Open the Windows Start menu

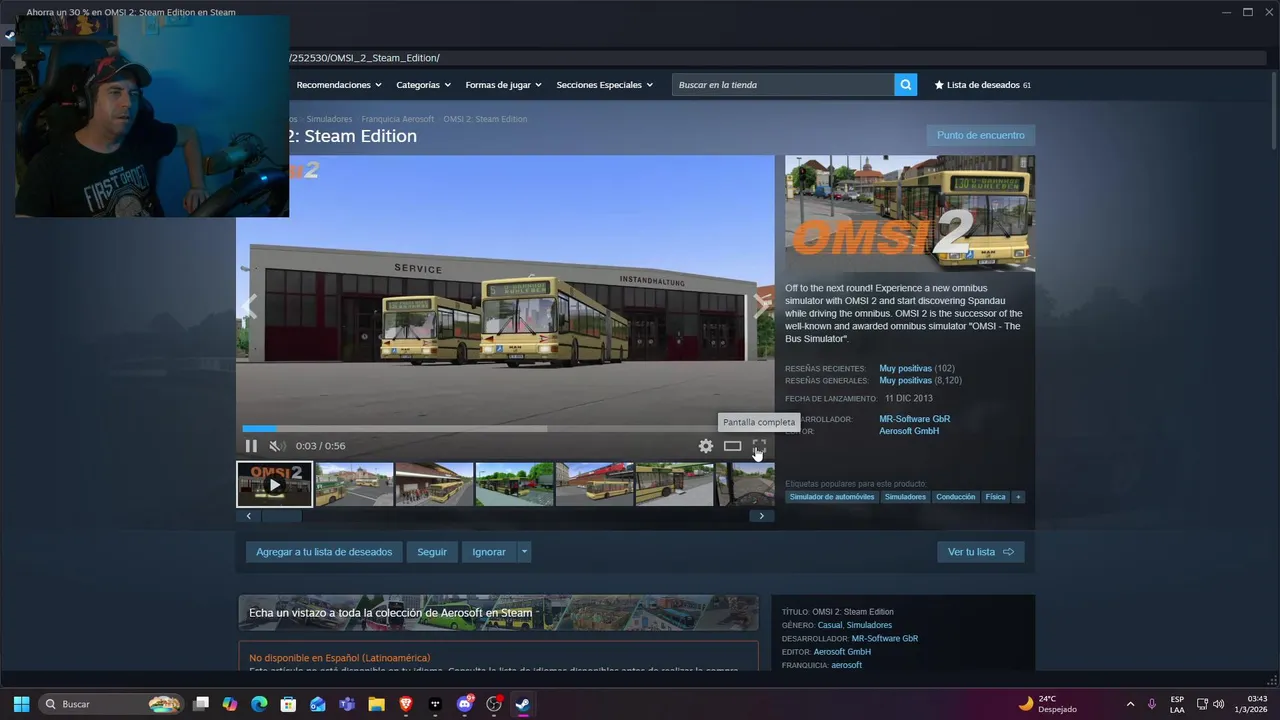point(21,704)
